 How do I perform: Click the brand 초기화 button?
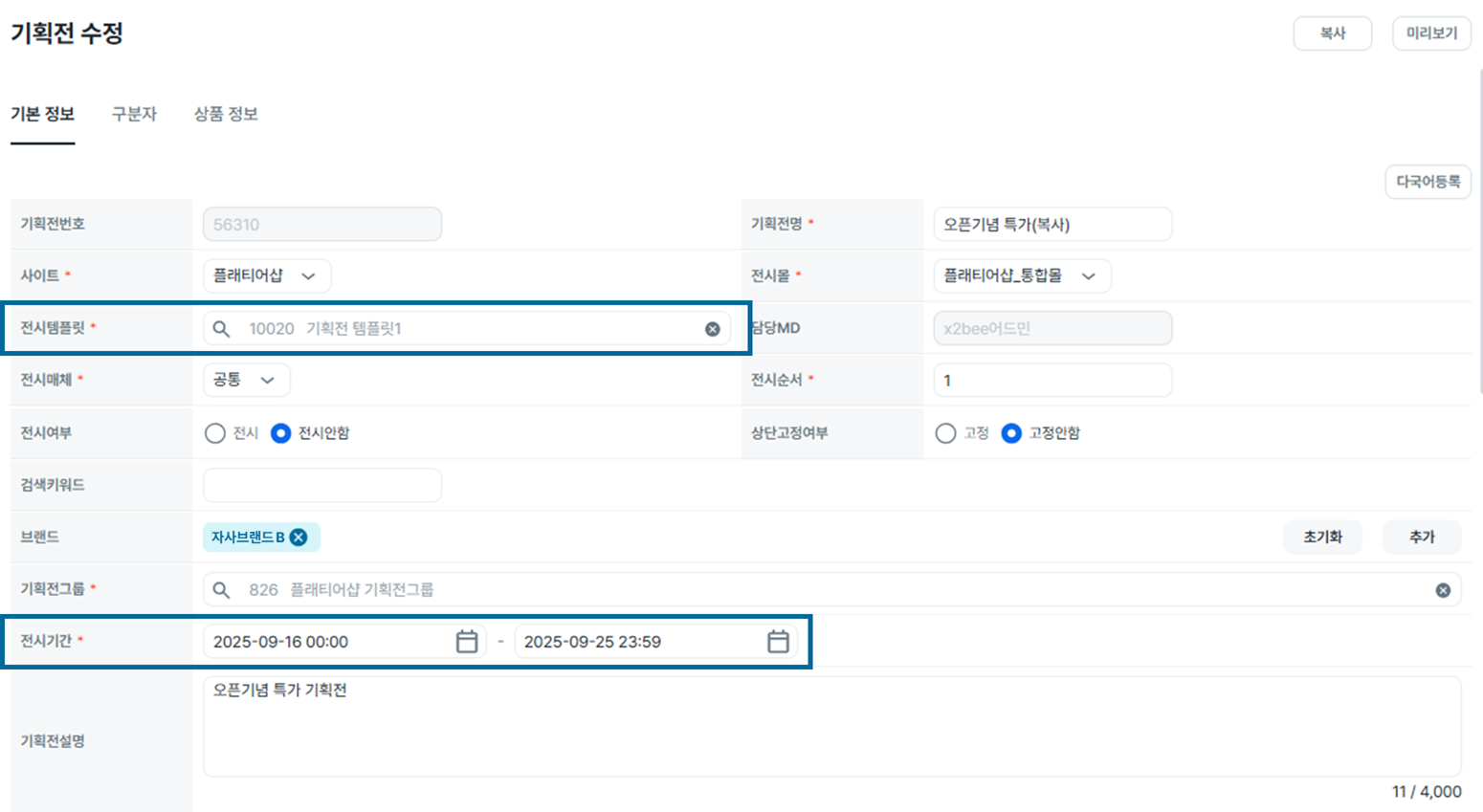(x=1322, y=538)
